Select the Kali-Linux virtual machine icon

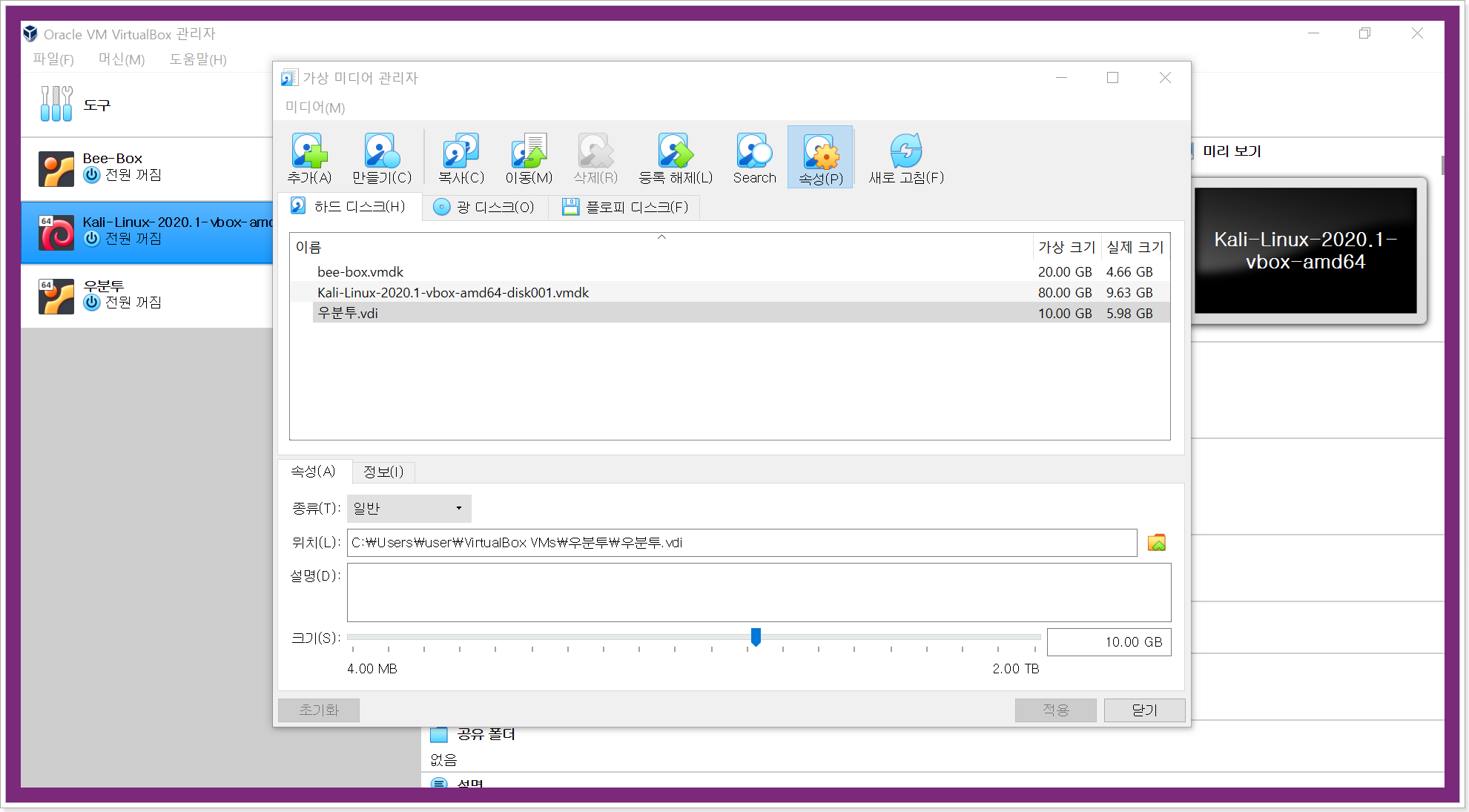click(56, 233)
